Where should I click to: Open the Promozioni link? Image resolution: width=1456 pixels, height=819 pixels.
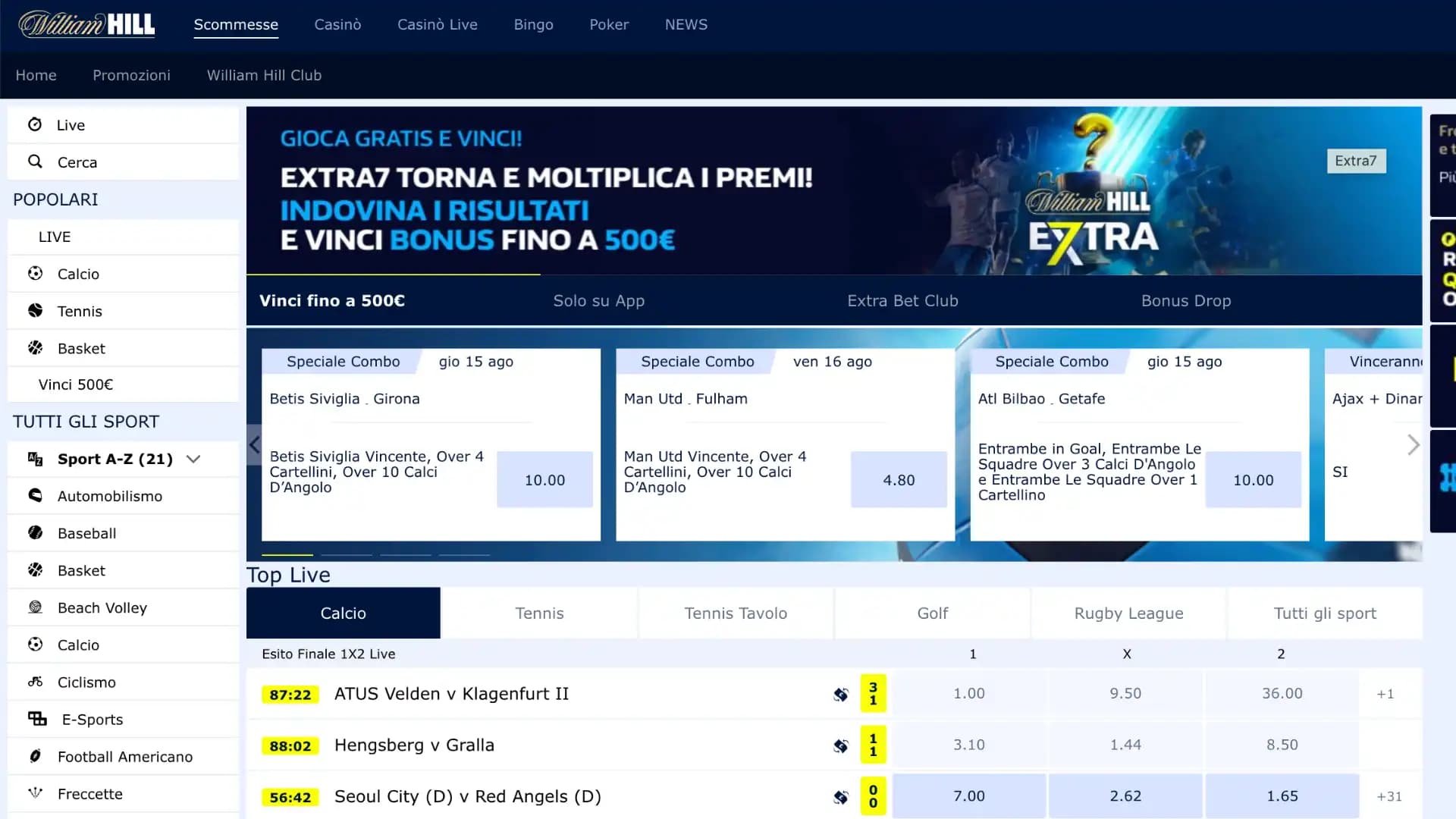131,75
